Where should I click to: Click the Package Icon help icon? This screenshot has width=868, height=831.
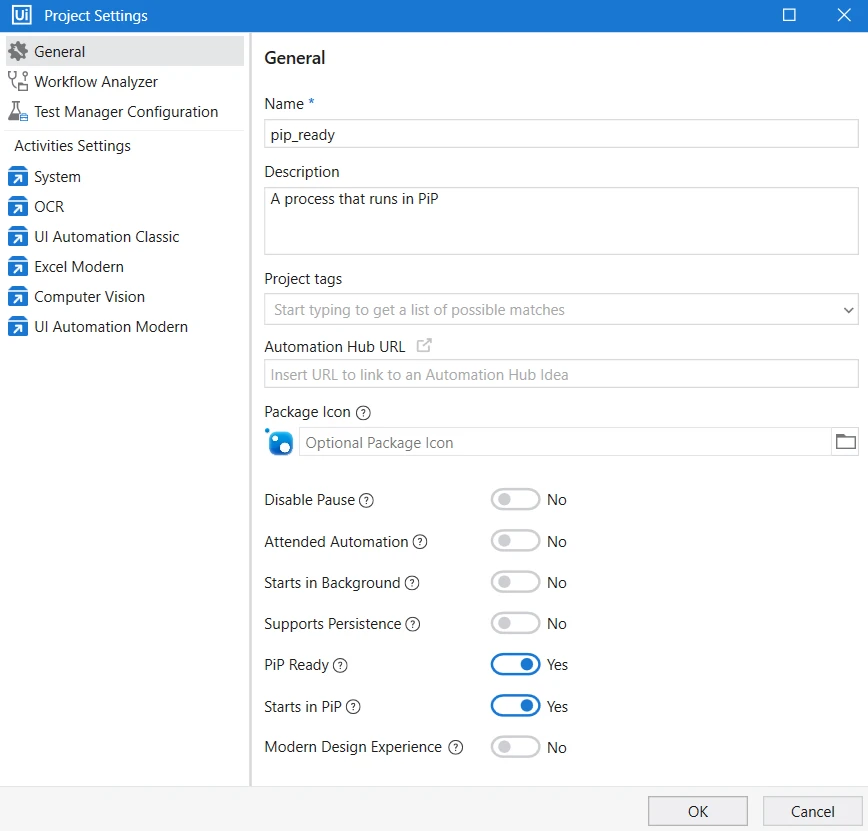click(x=363, y=412)
